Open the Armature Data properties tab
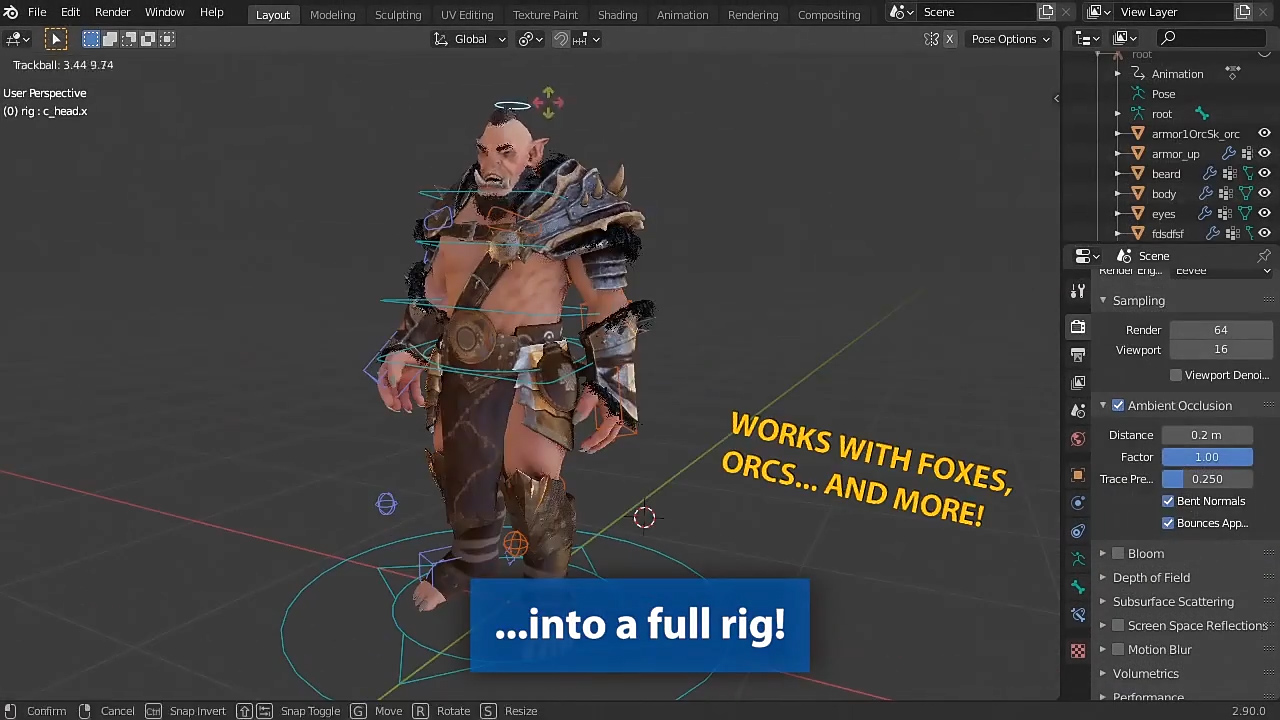 click(x=1078, y=559)
